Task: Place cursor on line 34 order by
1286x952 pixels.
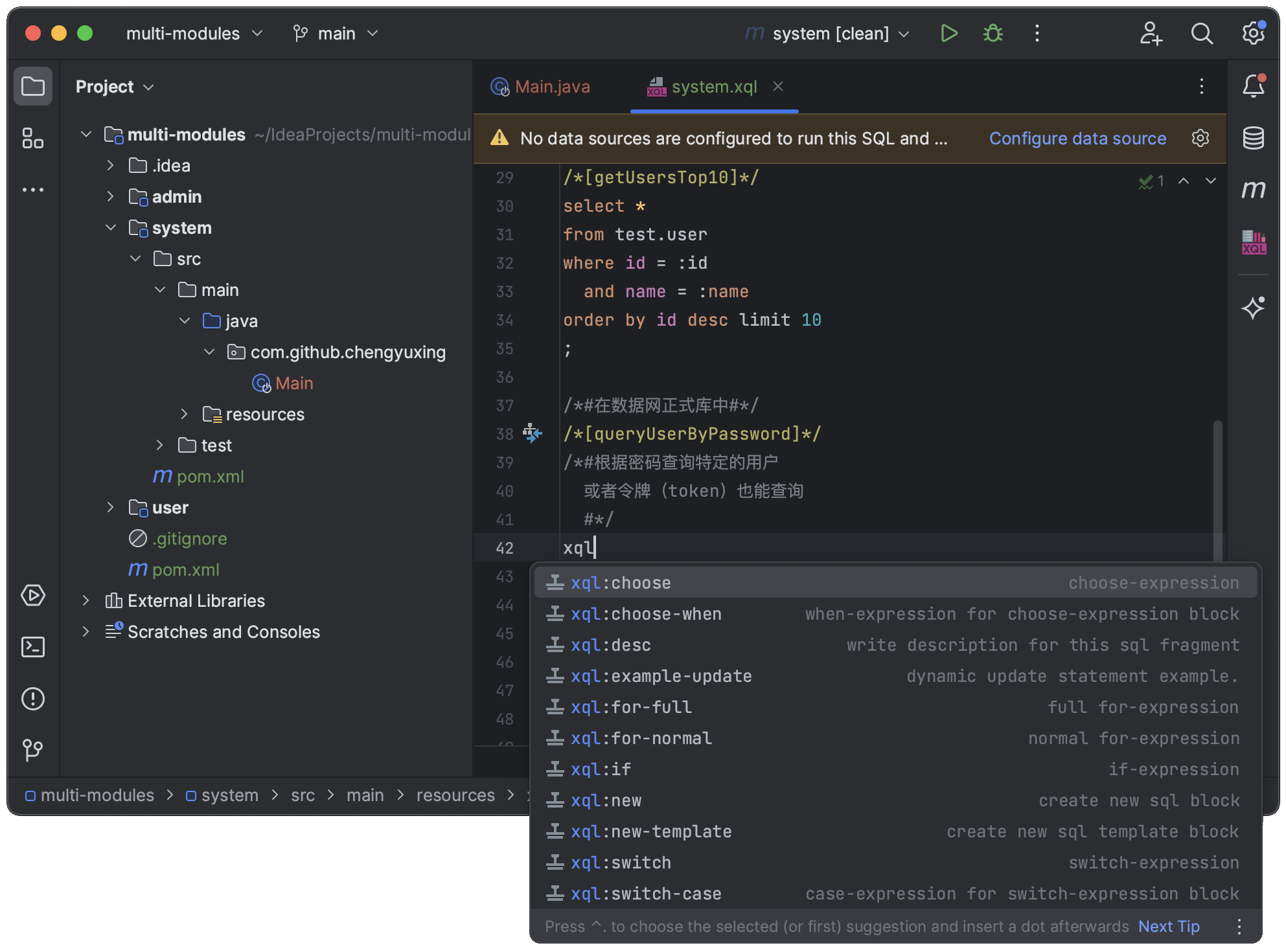Action: 603,320
